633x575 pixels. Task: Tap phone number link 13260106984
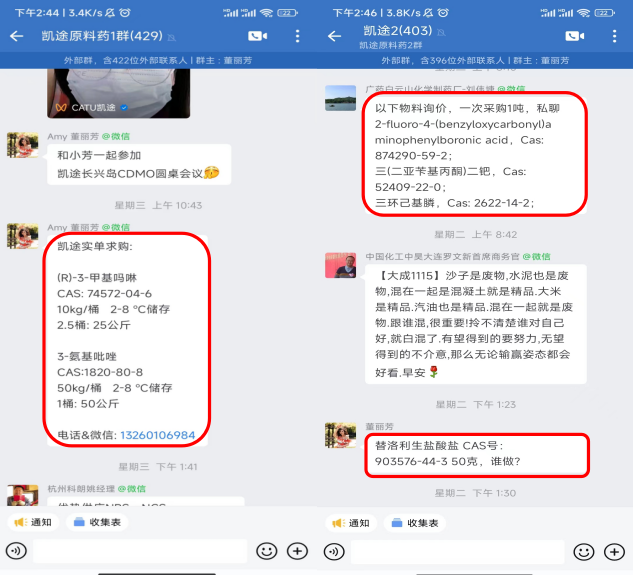tap(158, 435)
